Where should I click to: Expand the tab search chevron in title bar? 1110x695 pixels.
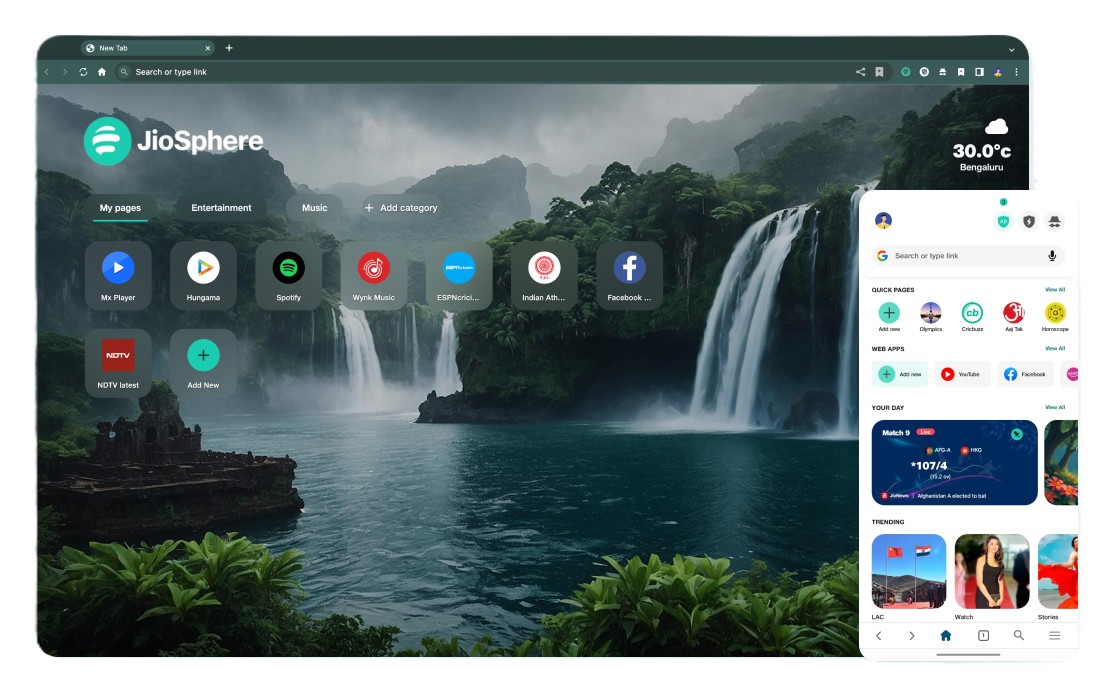tap(1011, 49)
